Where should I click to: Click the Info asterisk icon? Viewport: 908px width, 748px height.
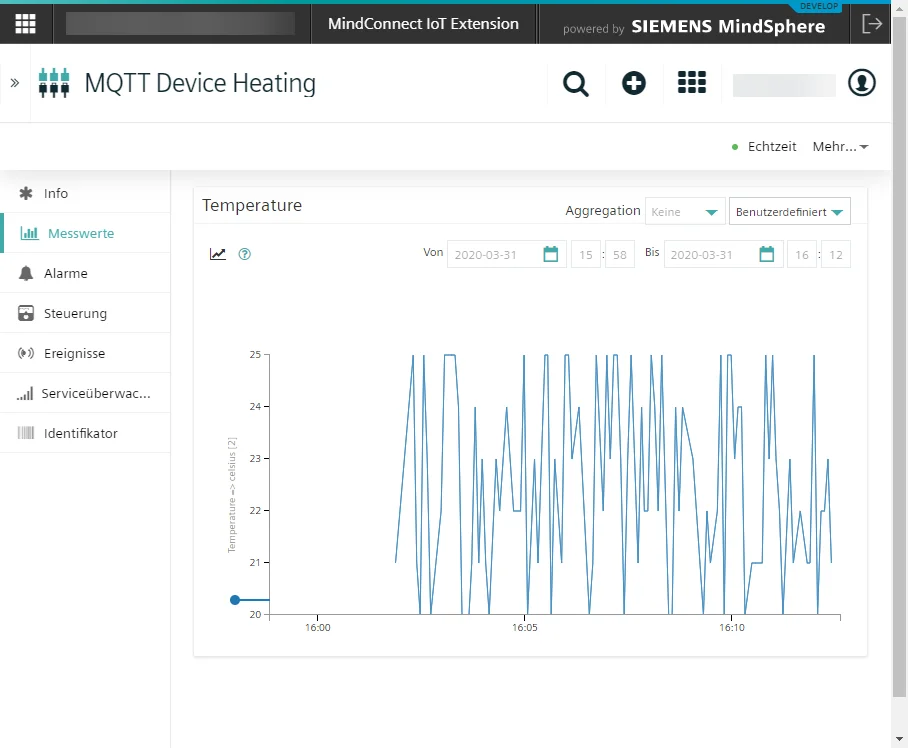[x=26, y=193]
